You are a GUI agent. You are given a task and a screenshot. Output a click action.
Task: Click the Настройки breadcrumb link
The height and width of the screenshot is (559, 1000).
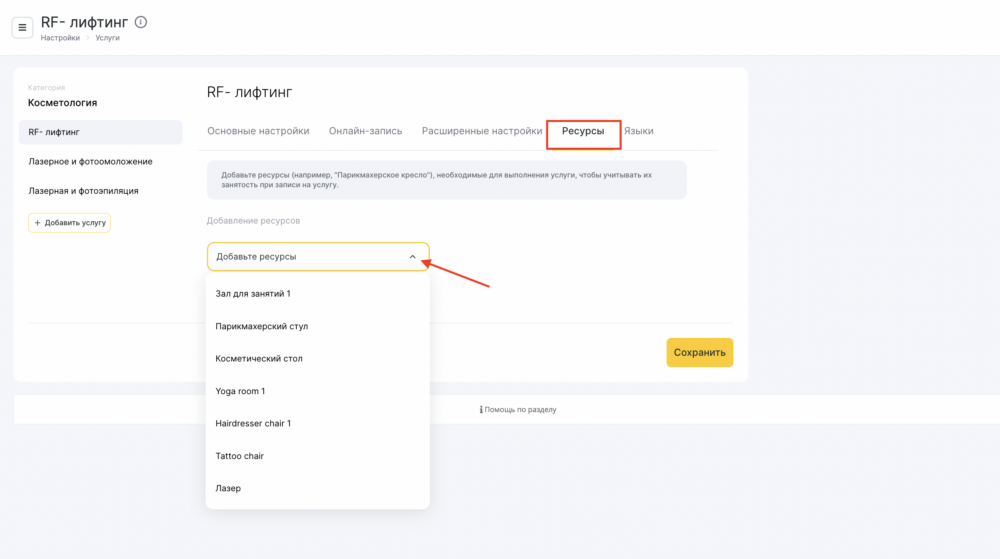[60, 38]
